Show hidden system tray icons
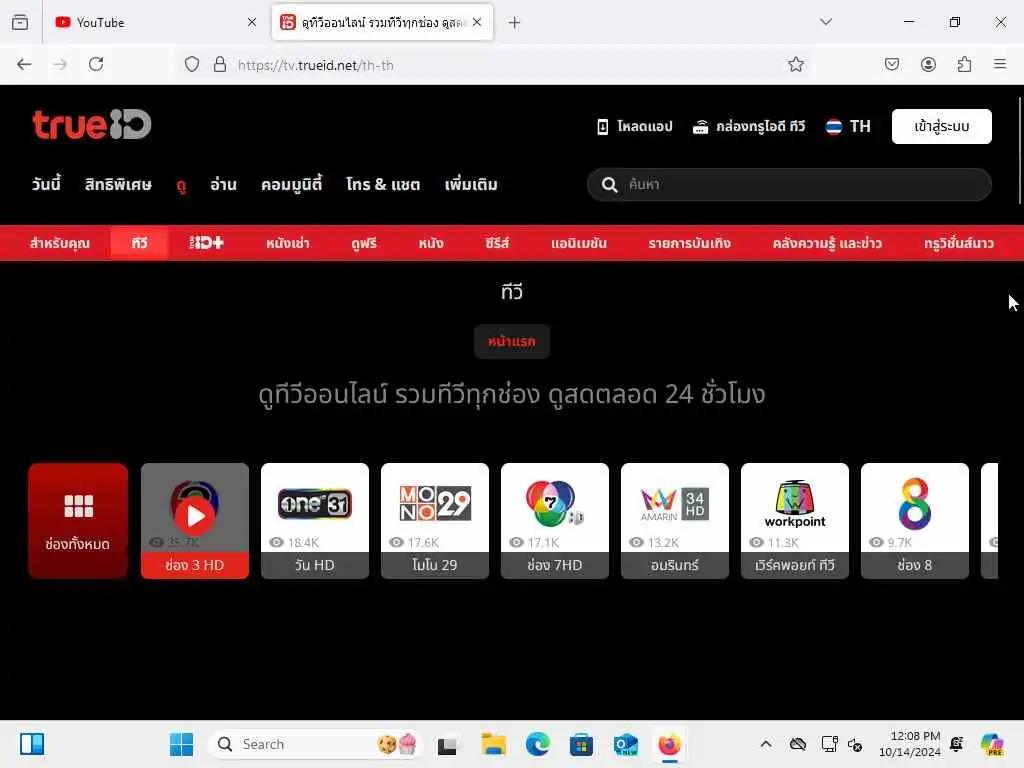1024x768 pixels. coord(766,744)
